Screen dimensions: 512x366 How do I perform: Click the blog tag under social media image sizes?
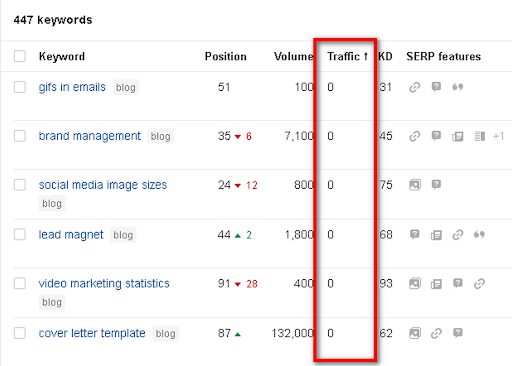52,203
